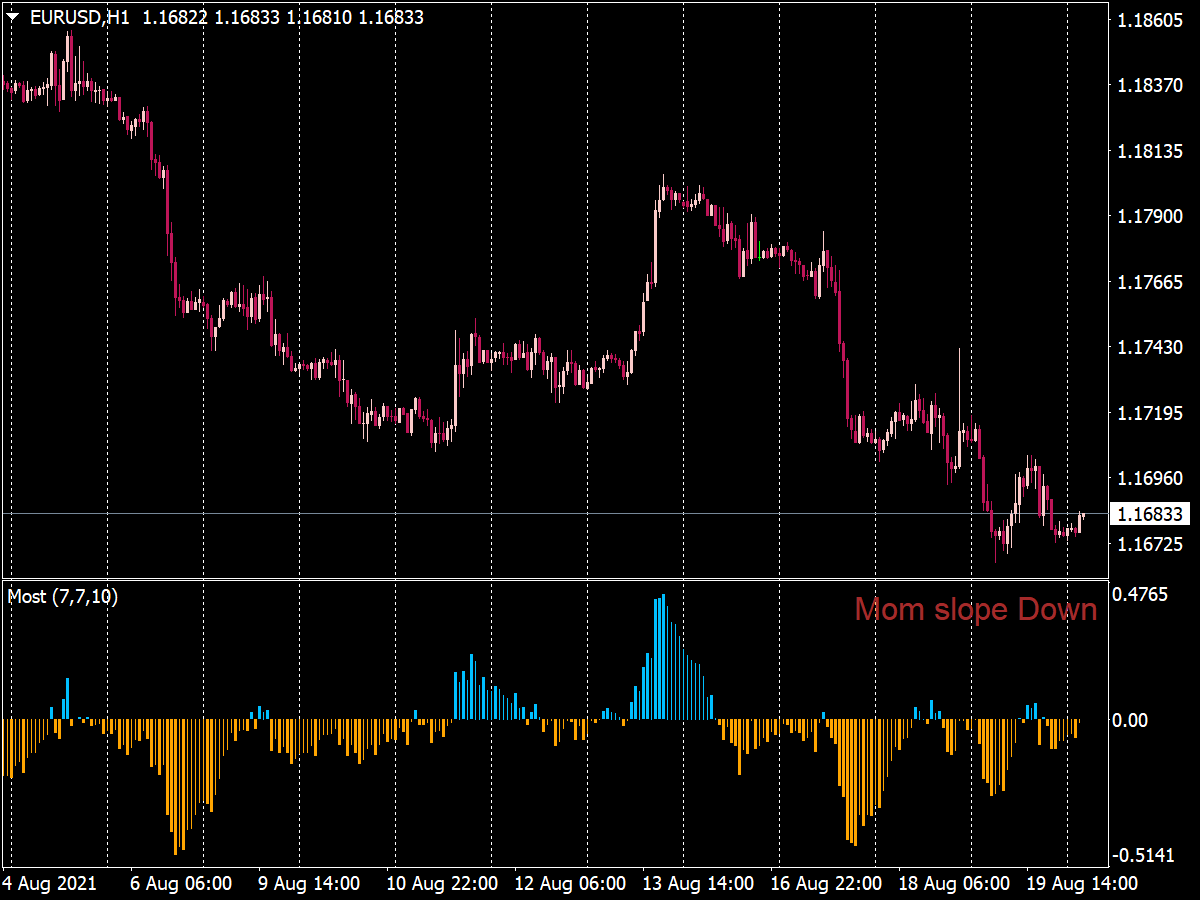
Task: Select the 19 Aug 14:00 time label
Action: 1083,884
